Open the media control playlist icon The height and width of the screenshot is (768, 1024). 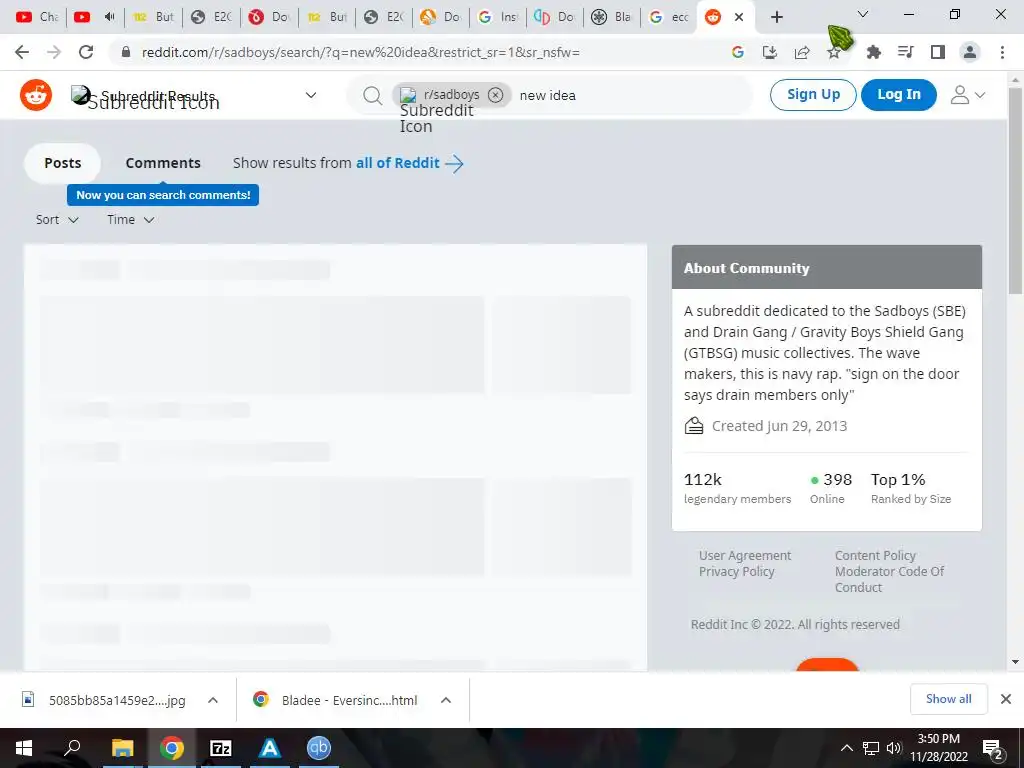(906, 52)
